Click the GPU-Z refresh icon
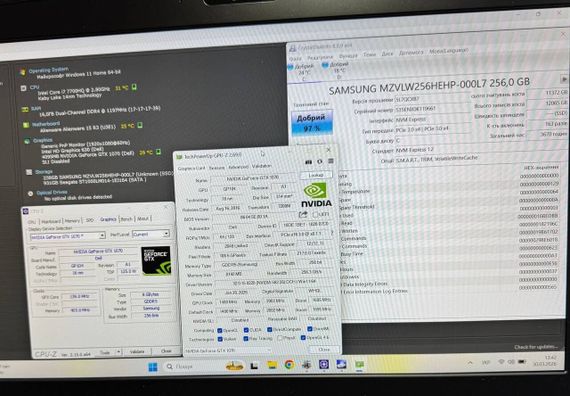This screenshot has width=570, height=396. 320,161
